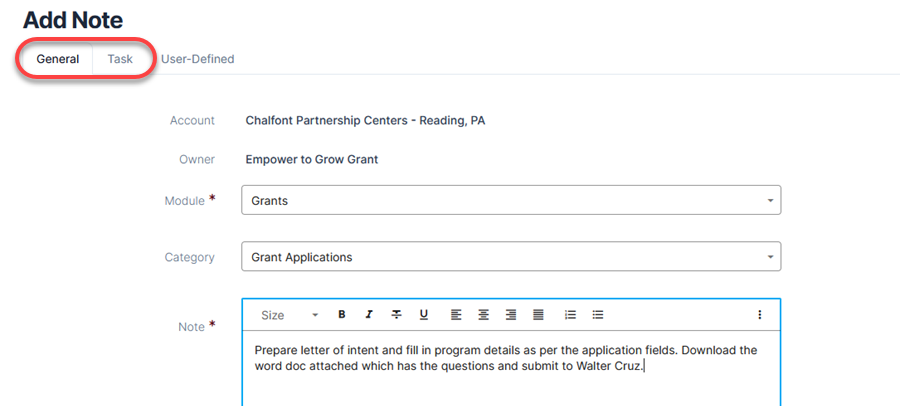The height and width of the screenshot is (406, 900).
Task: Justify the note text
Action: (538, 315)
